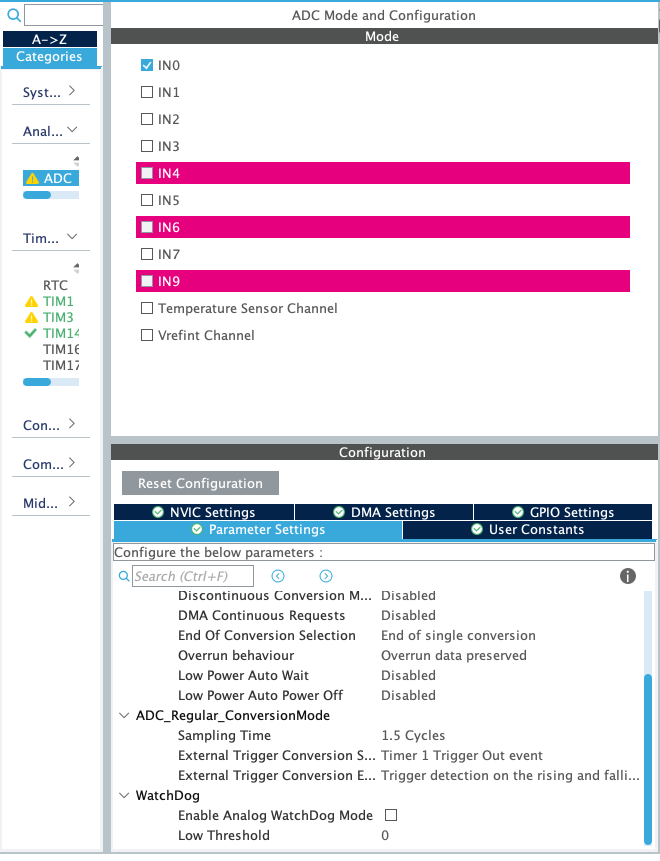Open the User Constants tab

tap(527, 530)
